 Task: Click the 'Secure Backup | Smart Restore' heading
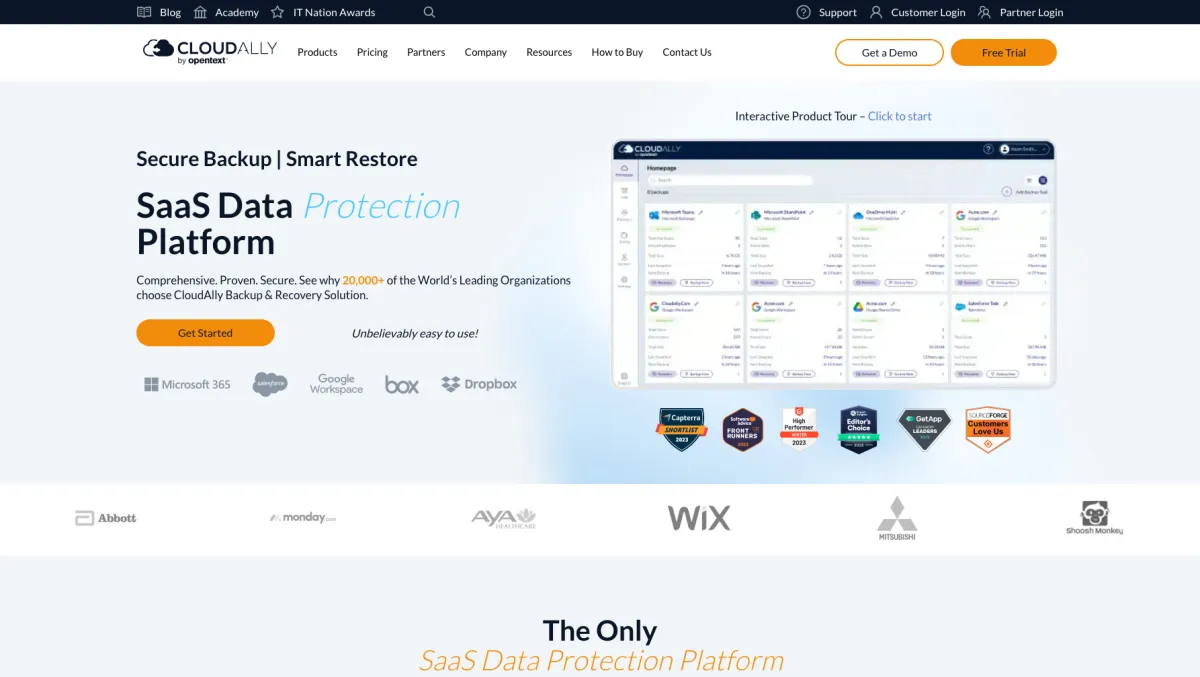[277, 158]
